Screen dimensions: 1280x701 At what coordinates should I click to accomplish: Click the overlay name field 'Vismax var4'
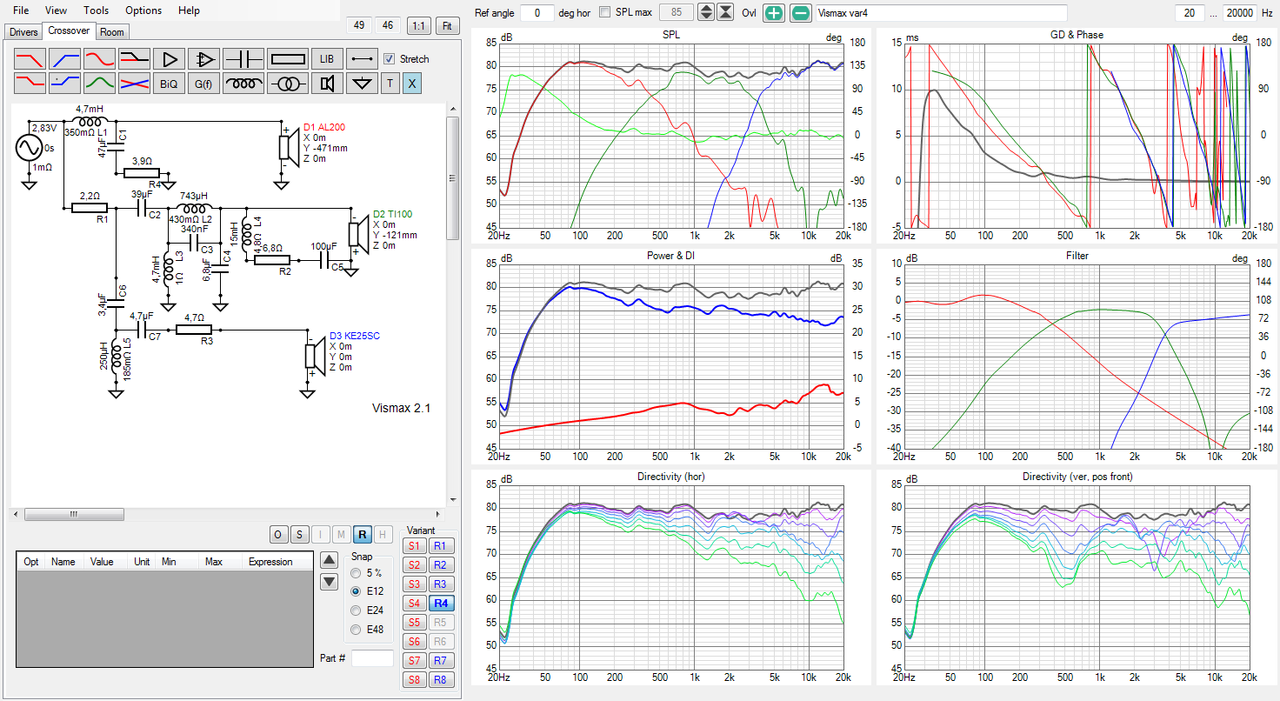coord(941,12)
